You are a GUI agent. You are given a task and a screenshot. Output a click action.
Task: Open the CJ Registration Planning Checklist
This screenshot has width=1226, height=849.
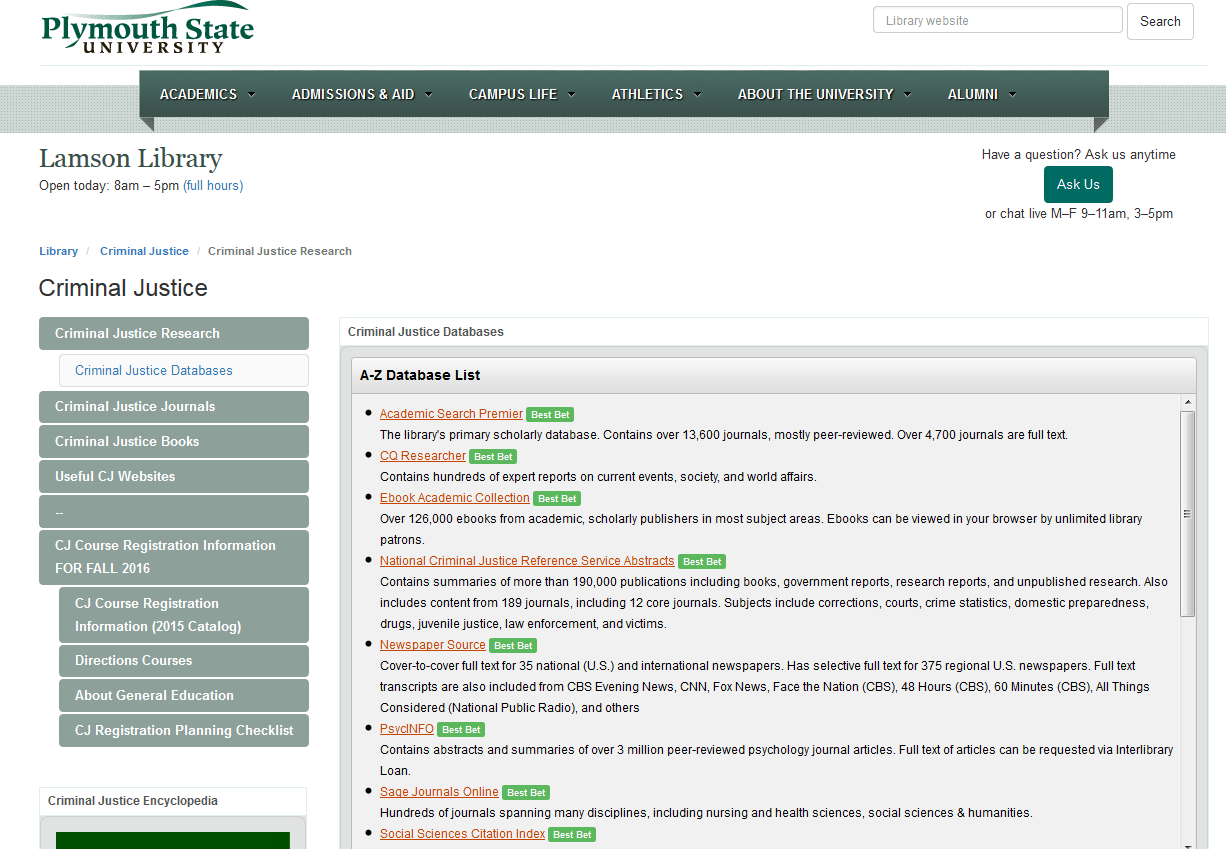pyautogui.click(x=183, y=730)
